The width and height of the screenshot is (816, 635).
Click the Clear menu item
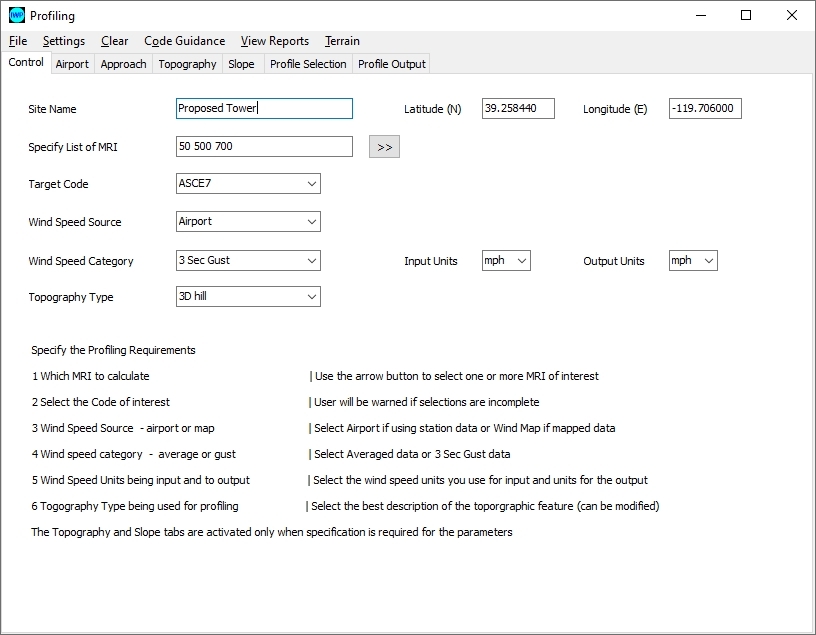[x=114, y=41]
